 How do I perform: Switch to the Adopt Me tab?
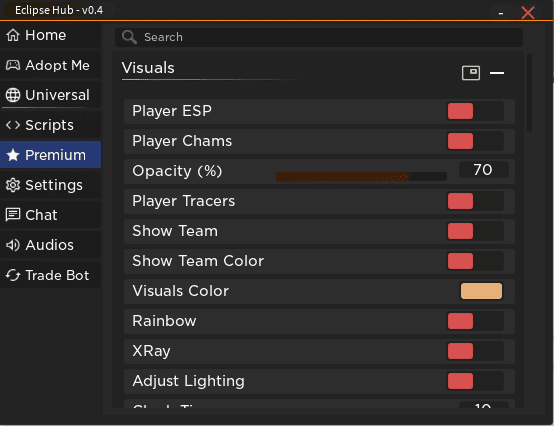(51, 65)
